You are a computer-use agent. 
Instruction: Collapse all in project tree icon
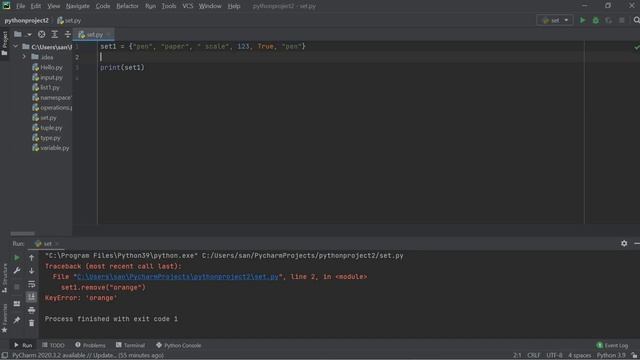[x=67, y=34]
